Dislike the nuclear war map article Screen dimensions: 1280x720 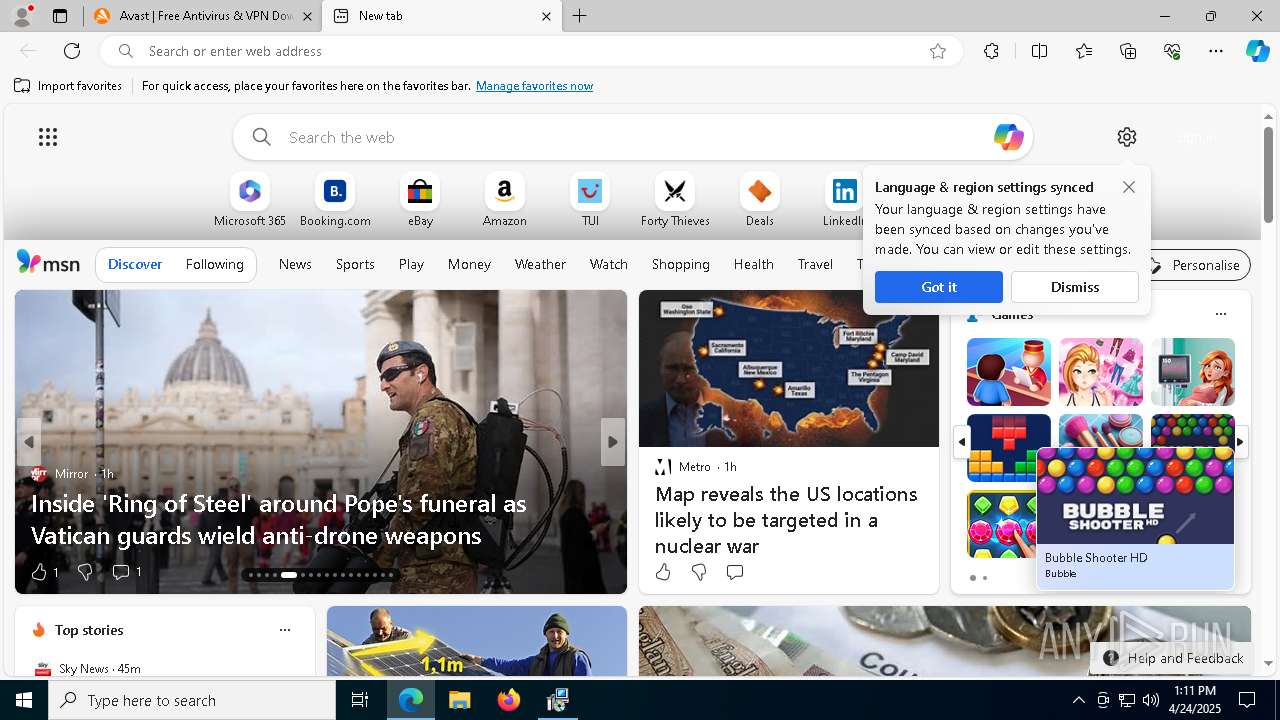pyautogui.click(x=699, y=572)
